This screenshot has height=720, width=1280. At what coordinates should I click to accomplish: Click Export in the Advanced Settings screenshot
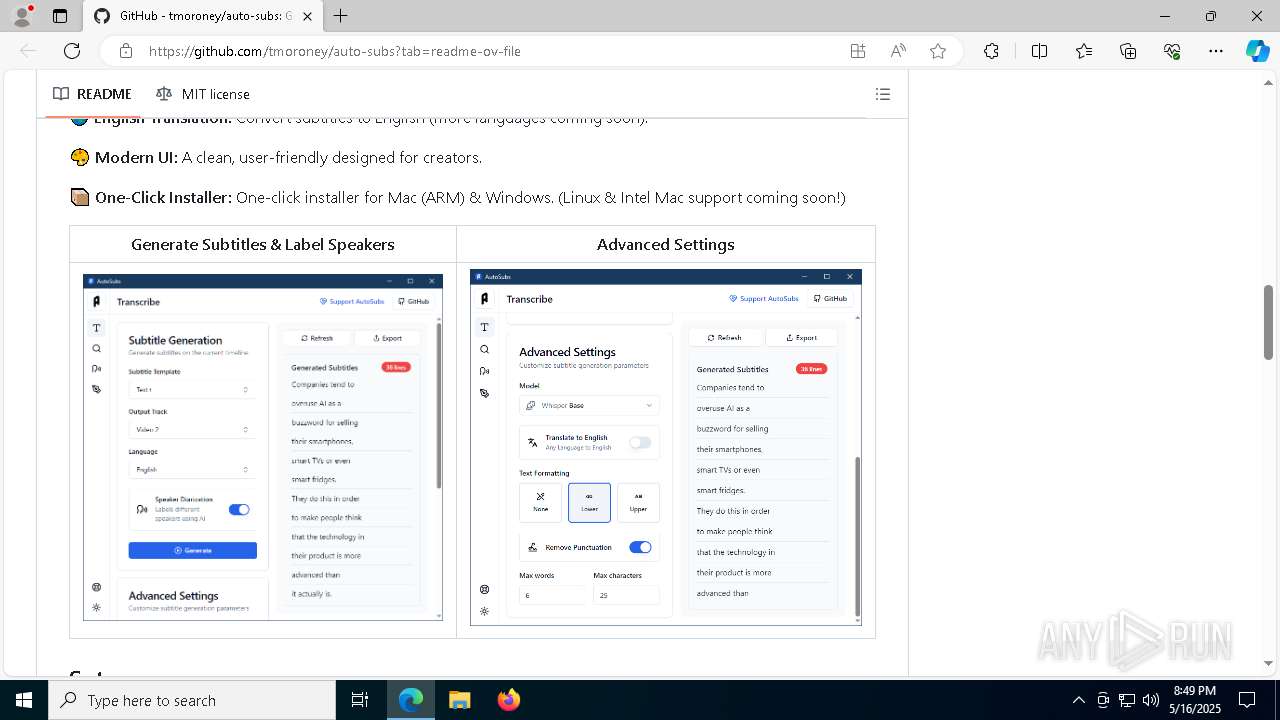(x=801, y=338)
